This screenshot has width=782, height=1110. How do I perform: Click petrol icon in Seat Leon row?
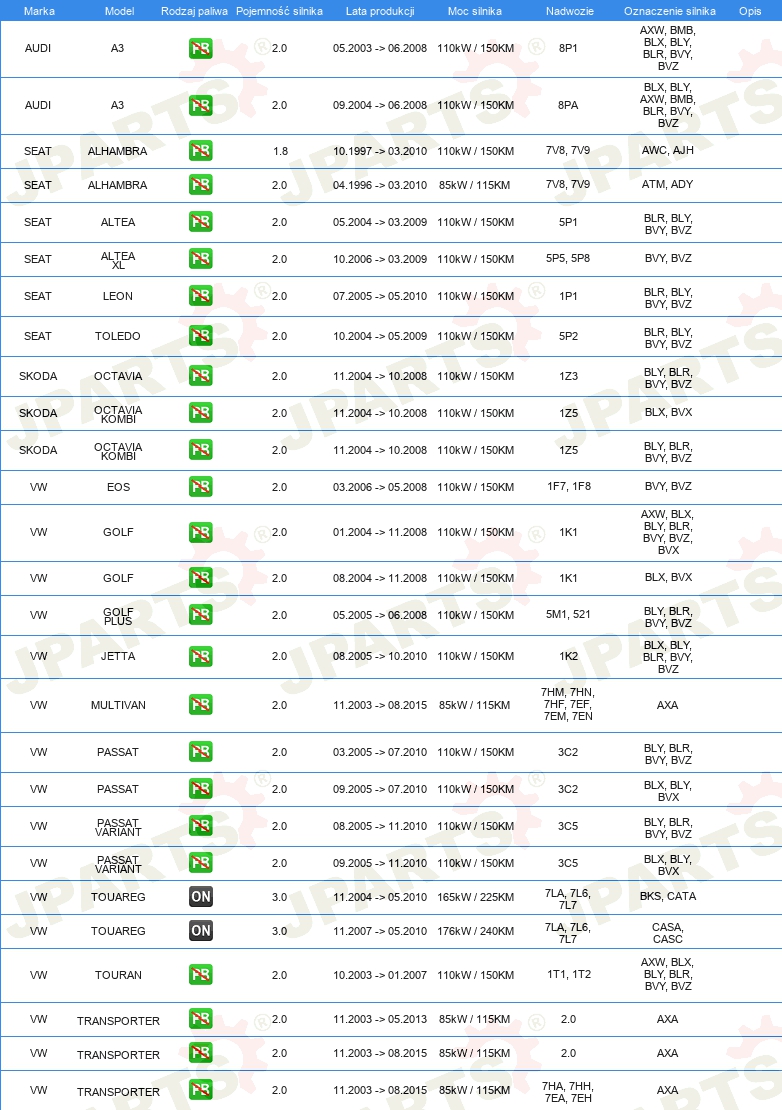coord(201,296)
